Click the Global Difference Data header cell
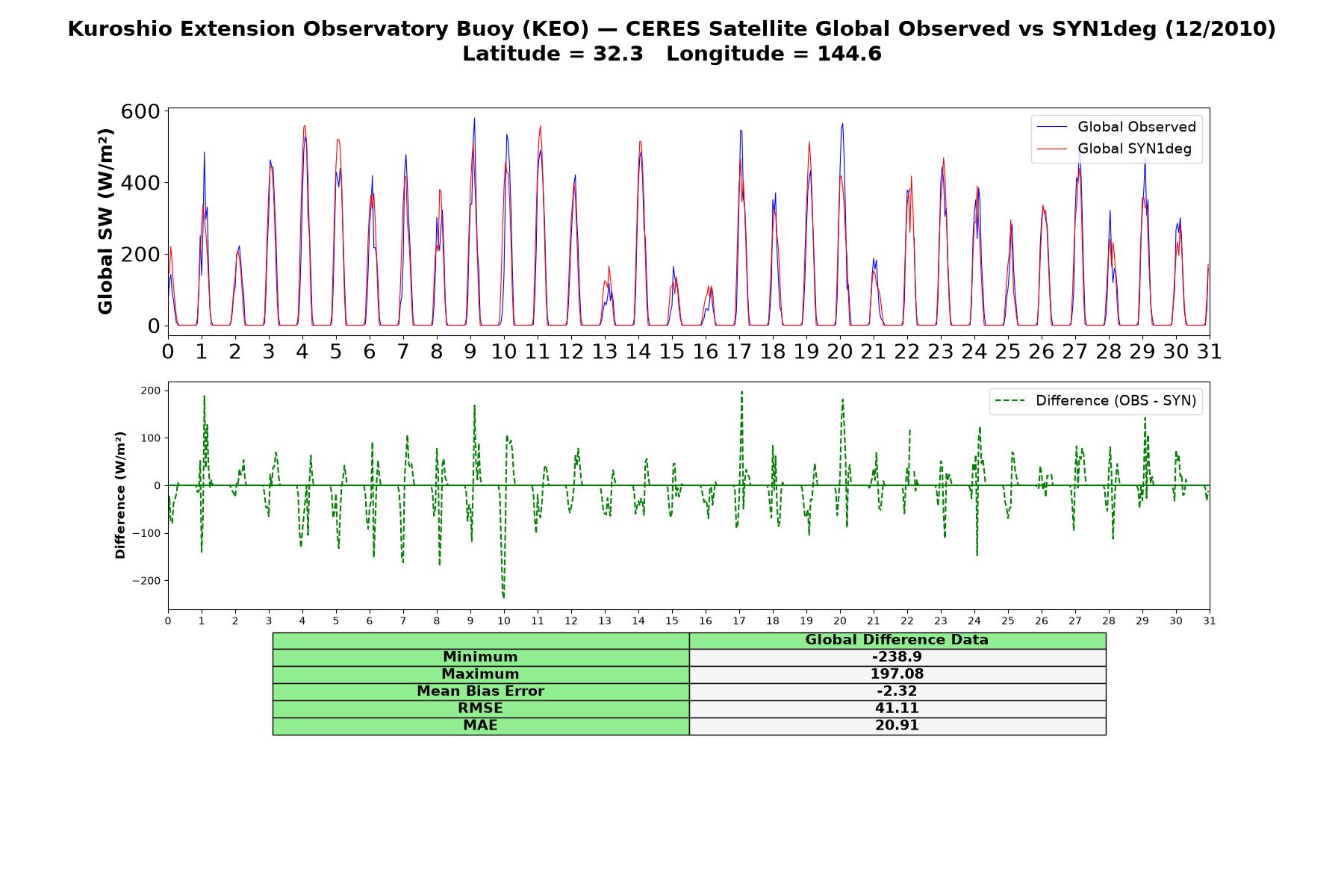The height and width of the screenshot is (896, 1344). coord(897,640)
